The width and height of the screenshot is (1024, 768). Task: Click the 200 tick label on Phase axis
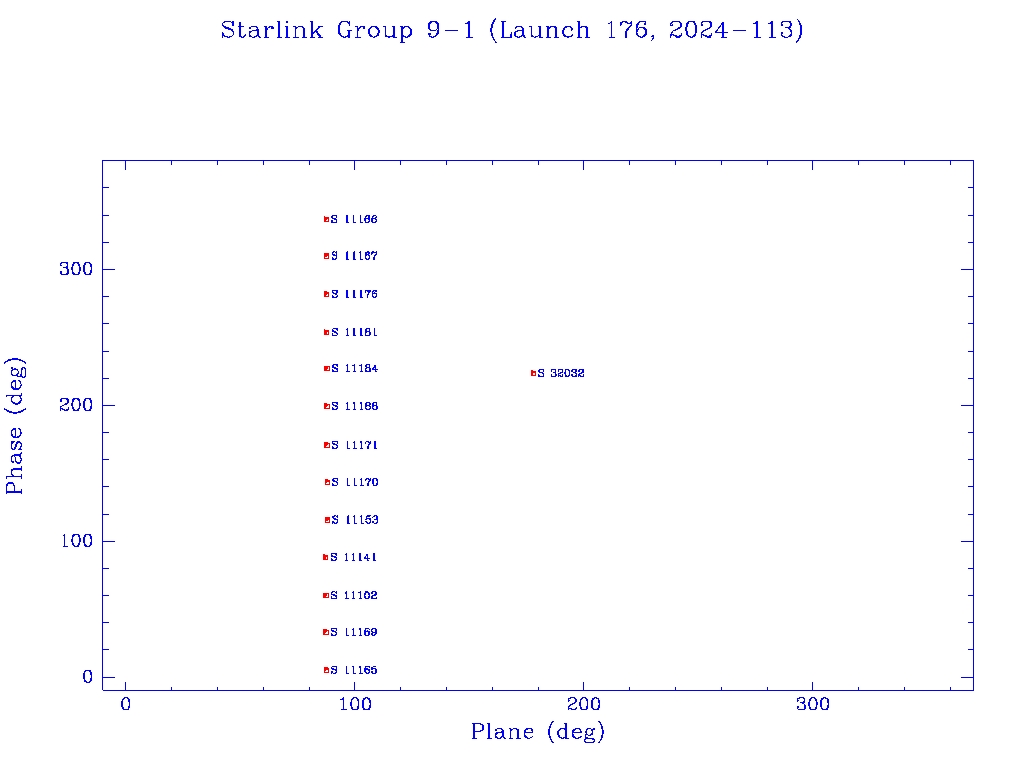(x=76, y=405)
